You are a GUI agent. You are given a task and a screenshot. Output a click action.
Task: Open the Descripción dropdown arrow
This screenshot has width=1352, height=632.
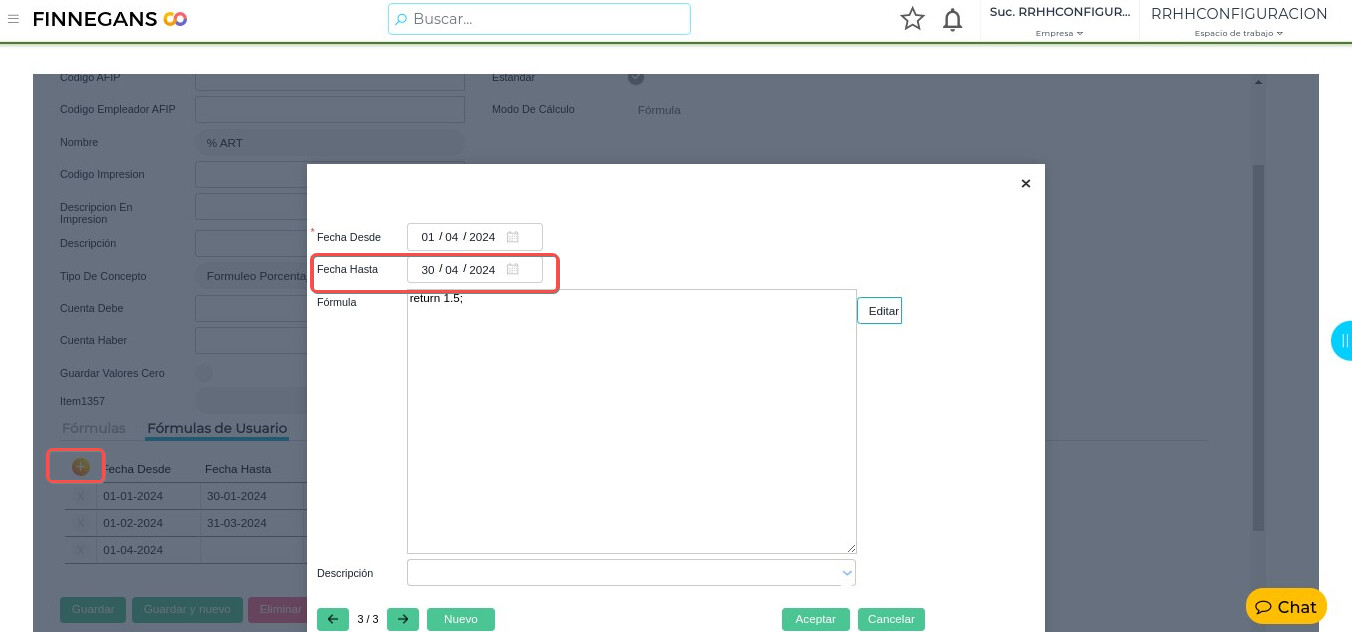pos(847,573)
